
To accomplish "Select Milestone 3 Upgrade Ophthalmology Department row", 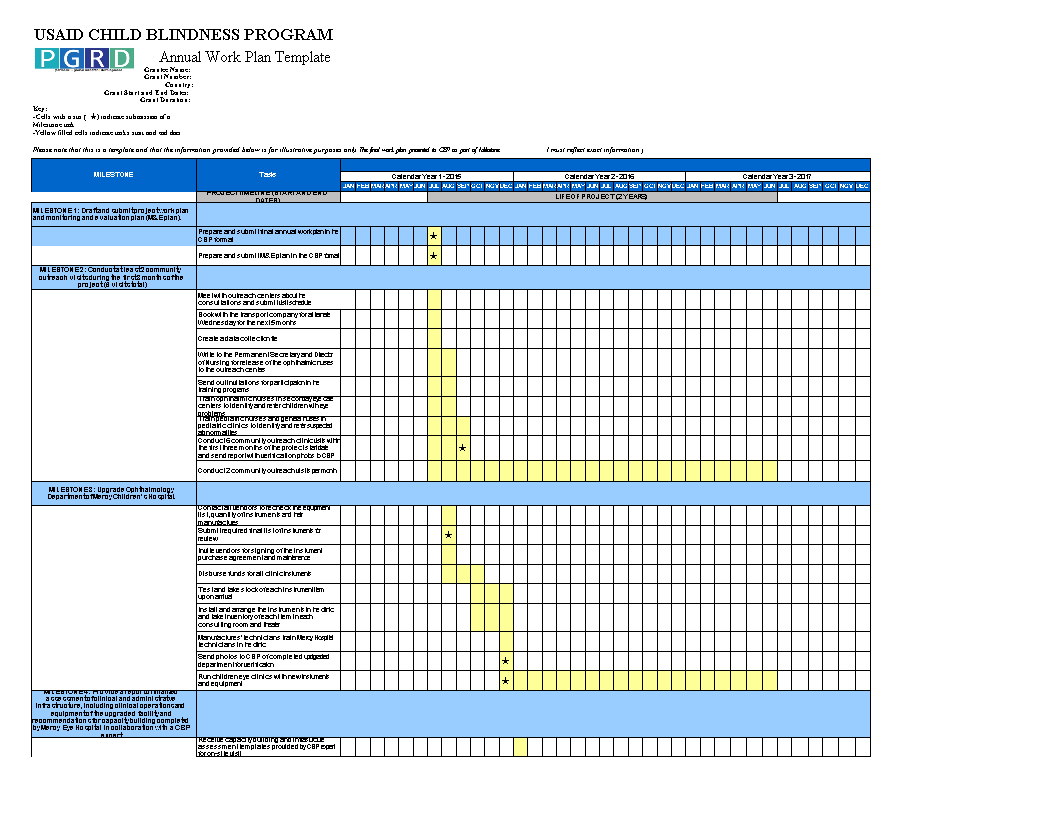I will click(x=114, y=492).
